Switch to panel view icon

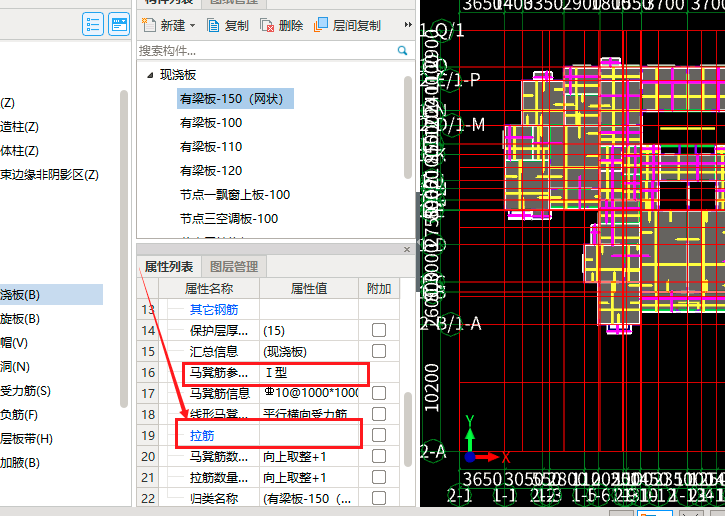click(119, 24)
